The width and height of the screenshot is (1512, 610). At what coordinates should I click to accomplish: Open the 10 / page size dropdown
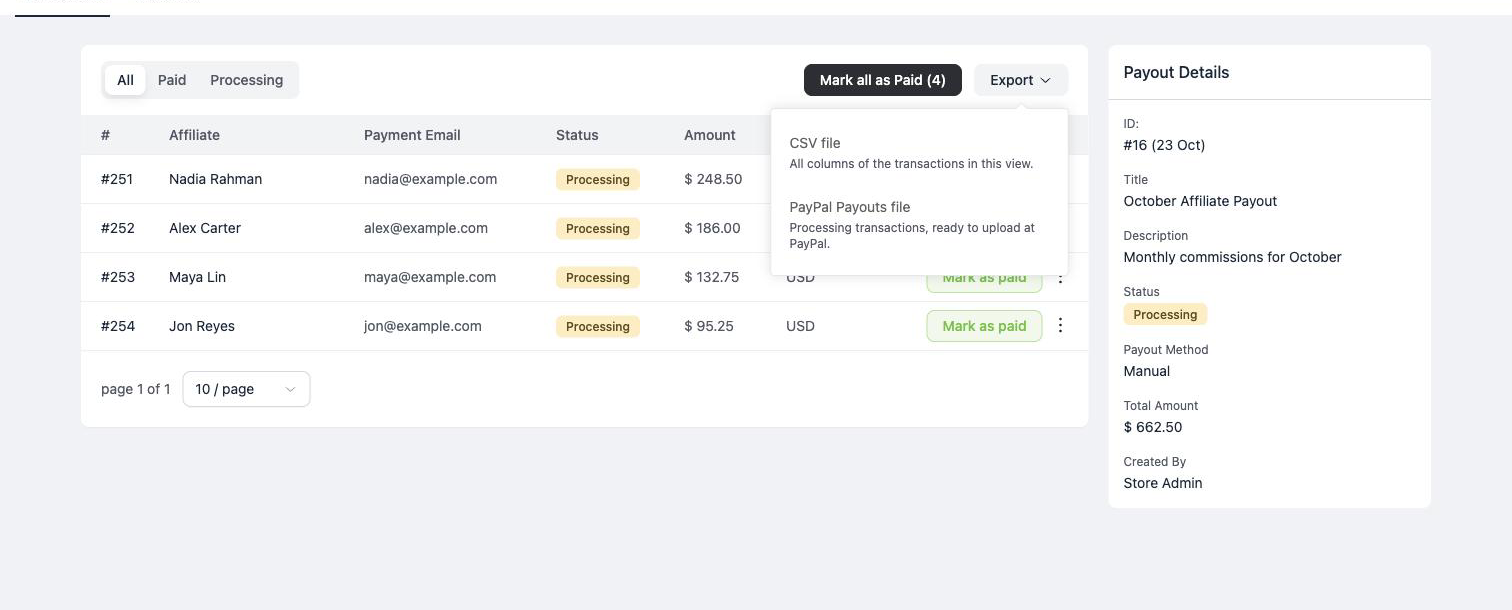coord(246,389)
